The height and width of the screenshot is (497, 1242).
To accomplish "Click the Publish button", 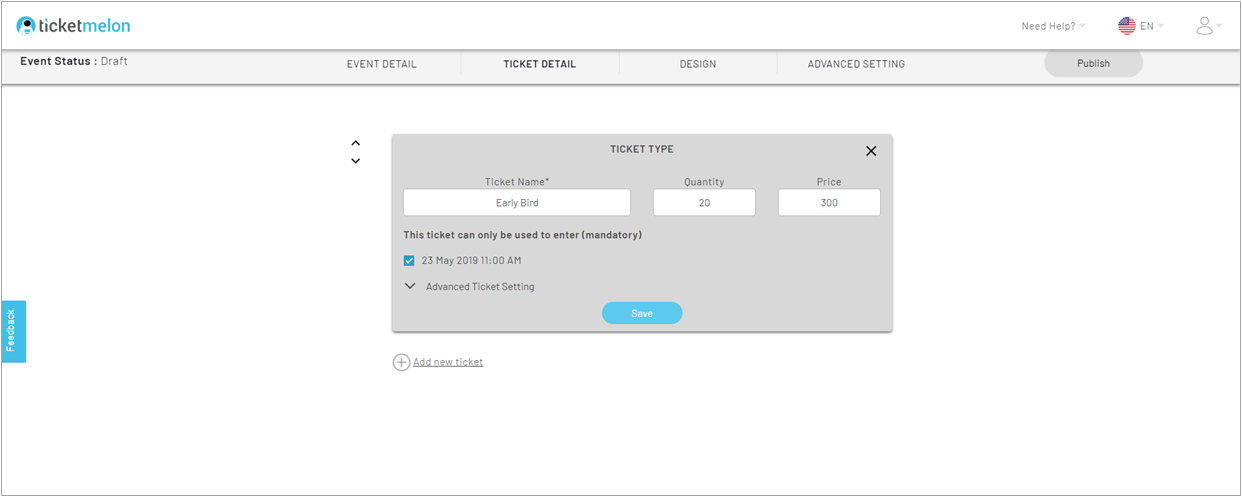I will (1093, 63).
